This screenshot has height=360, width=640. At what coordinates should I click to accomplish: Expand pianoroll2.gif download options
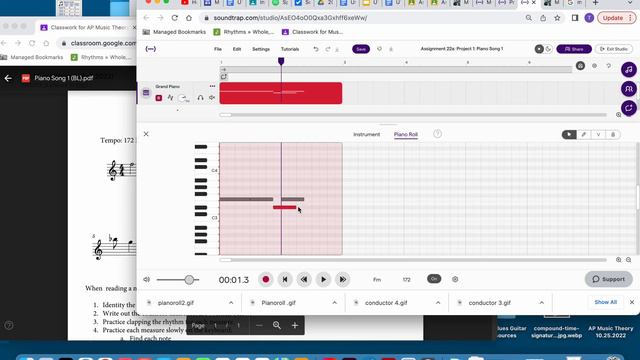coord(231,303)
